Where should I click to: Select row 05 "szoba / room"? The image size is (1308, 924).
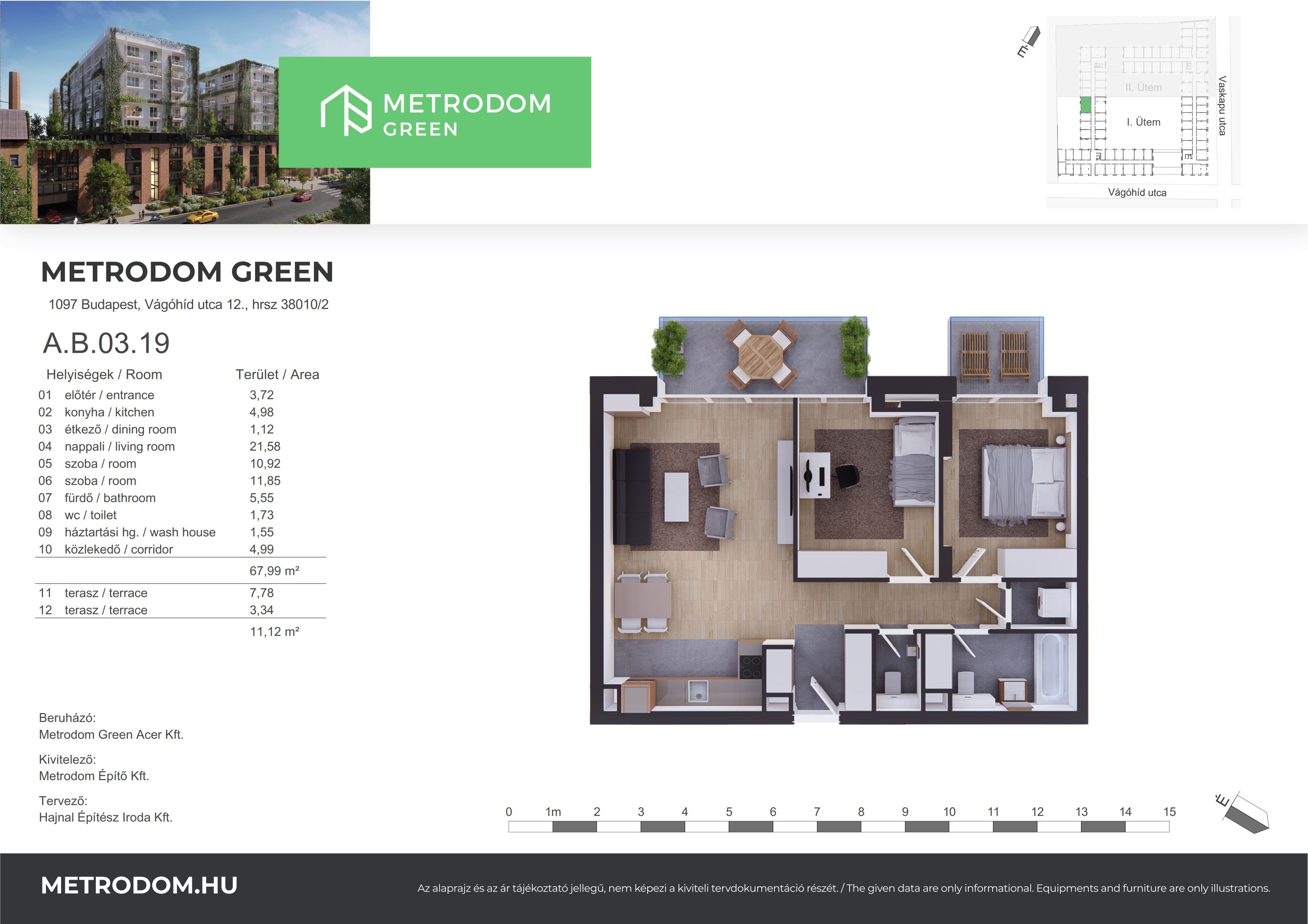180,463
